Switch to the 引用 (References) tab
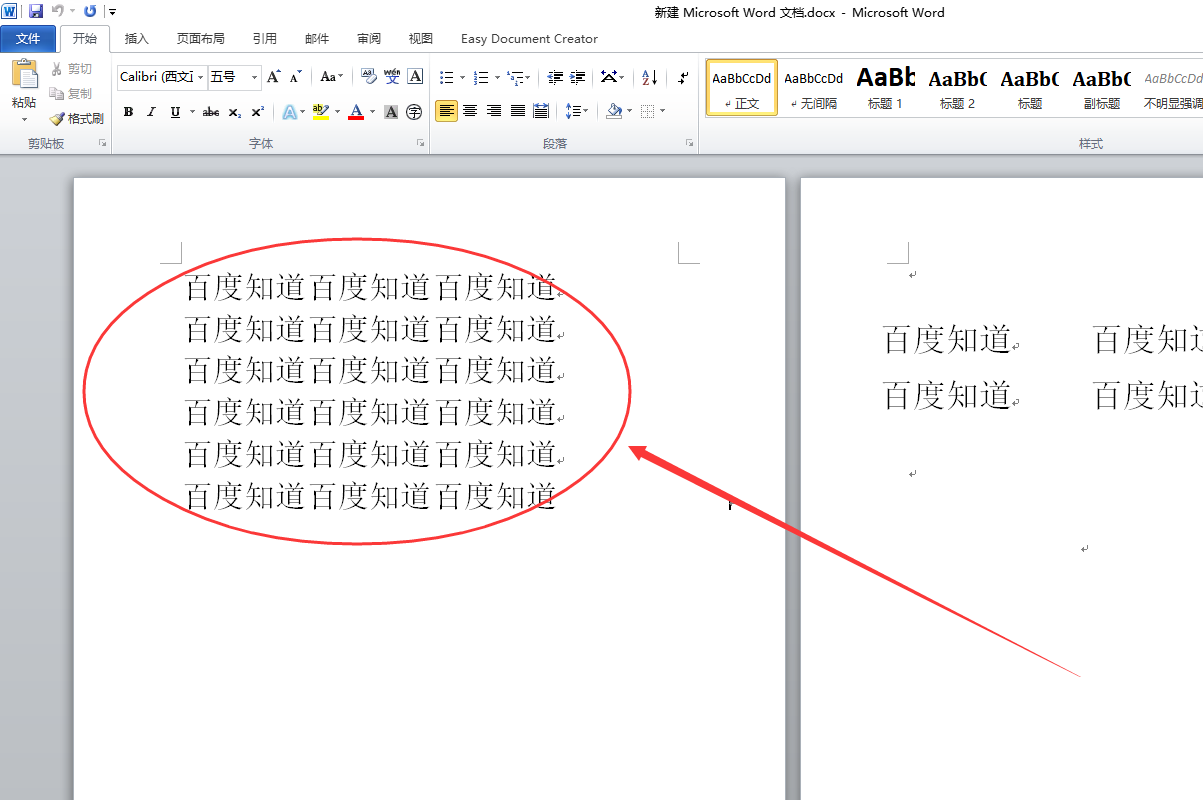The width and height of the screenshot is (1203, 800). [x=265, y=39]
